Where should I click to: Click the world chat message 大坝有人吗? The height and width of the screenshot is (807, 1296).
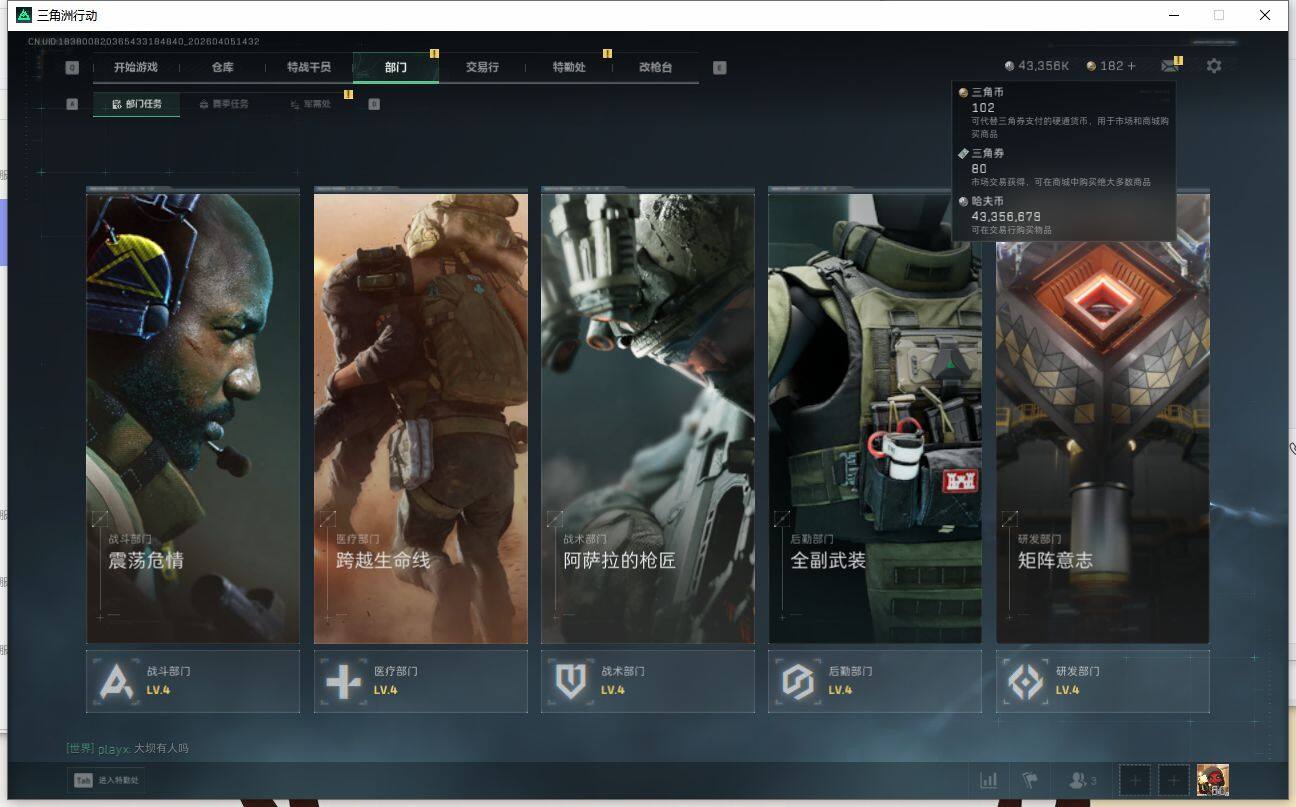tap(161, 748)
